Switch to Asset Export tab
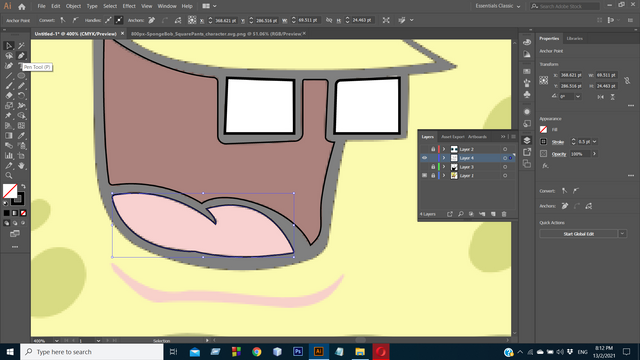Viewport: 640px width, 360px height. 453,137
